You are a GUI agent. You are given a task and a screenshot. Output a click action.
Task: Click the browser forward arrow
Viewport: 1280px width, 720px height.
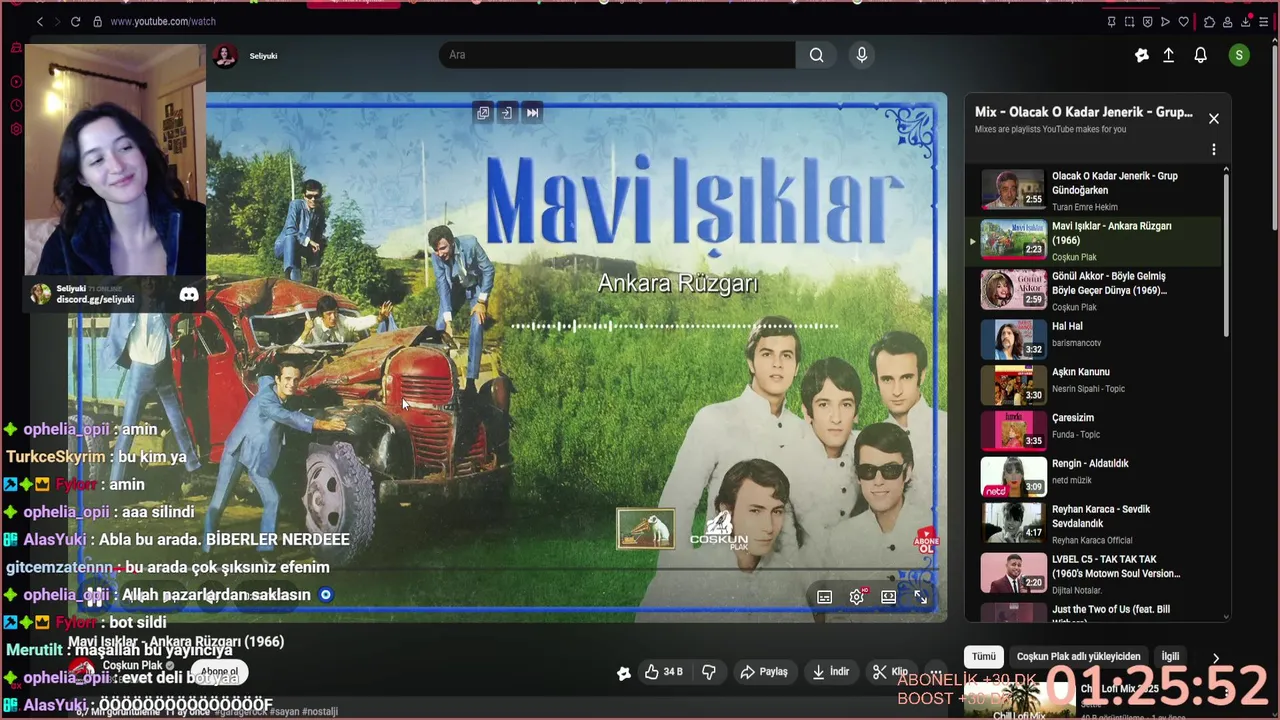(x=56, y=21)
